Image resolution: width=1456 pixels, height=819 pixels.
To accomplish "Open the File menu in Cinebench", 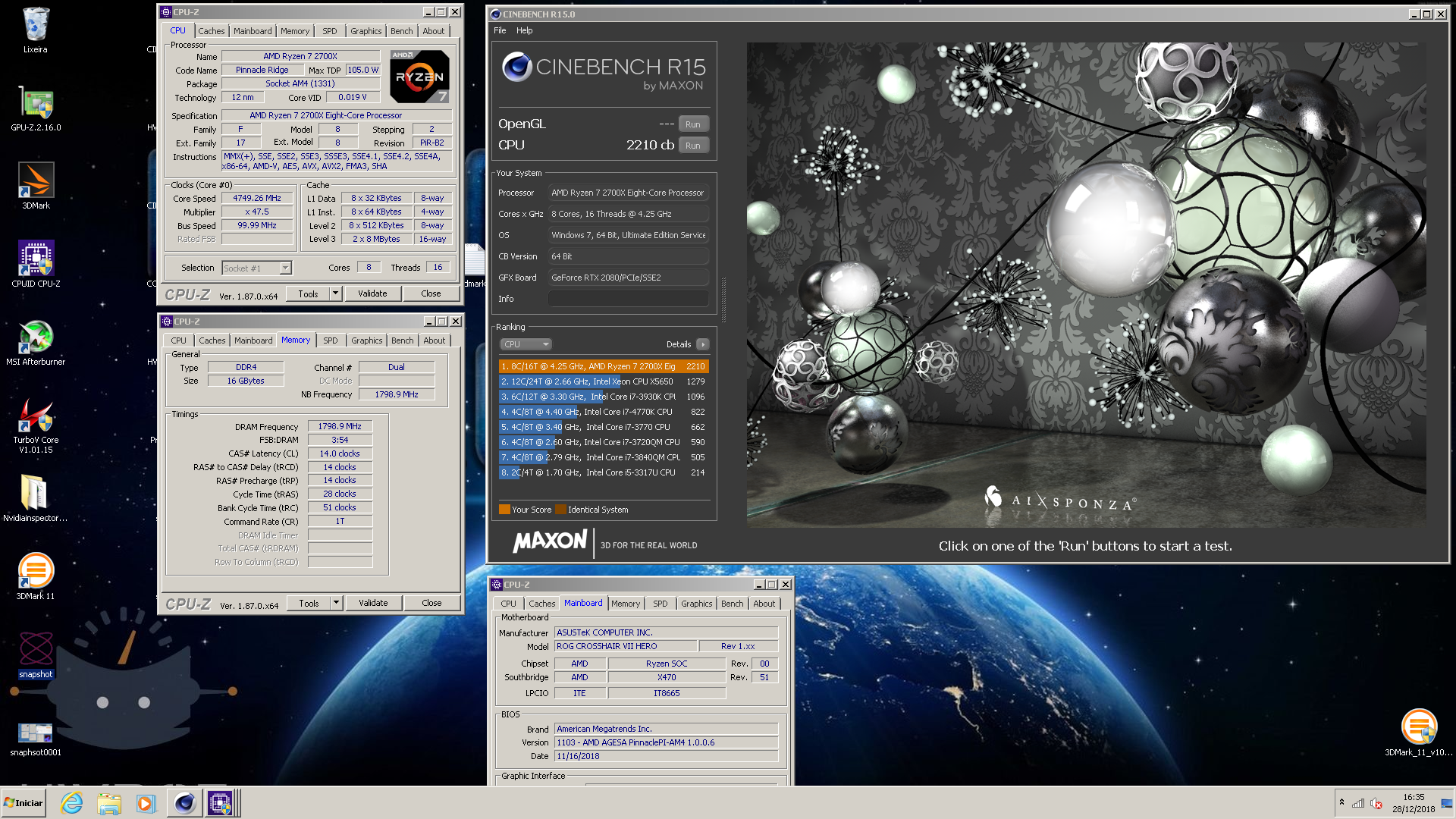I will [500, 30].
